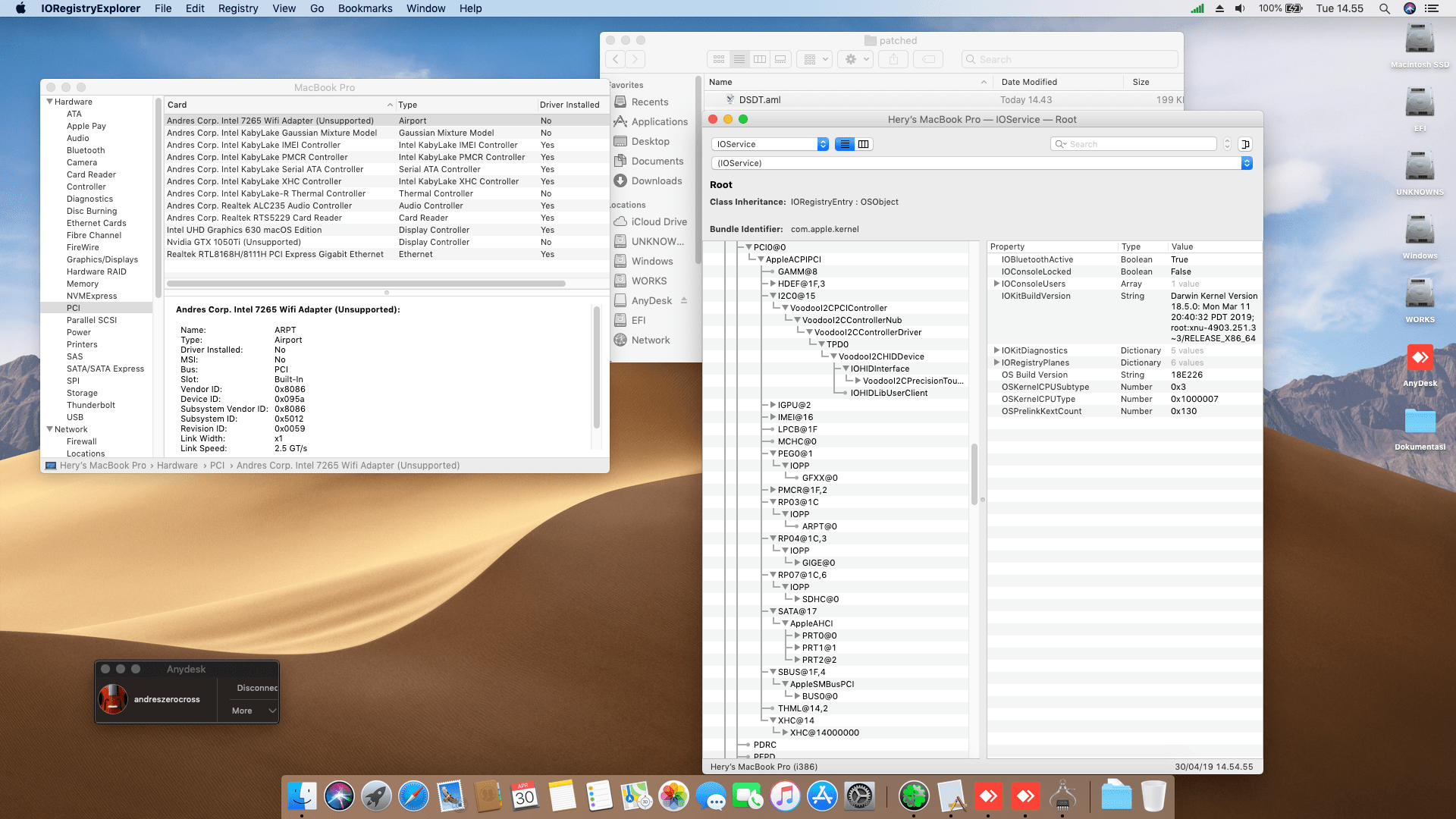
Task: Open Spotlight search in menu bar
Action: click(1384, 8)
